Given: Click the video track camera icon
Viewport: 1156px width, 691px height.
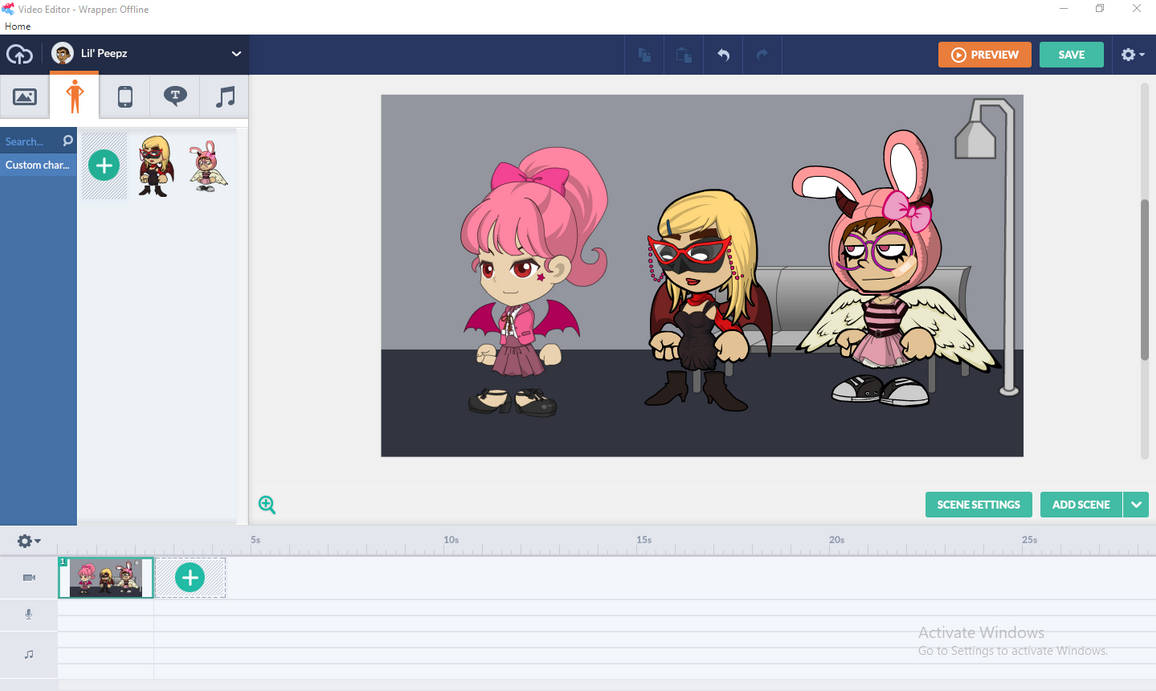Looking at the screenshot, I should 29,577.
